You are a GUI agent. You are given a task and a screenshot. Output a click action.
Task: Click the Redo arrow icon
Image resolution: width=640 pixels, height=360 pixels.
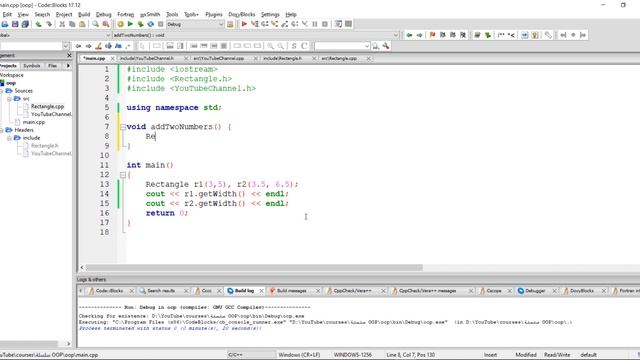(x=49, y=24)
